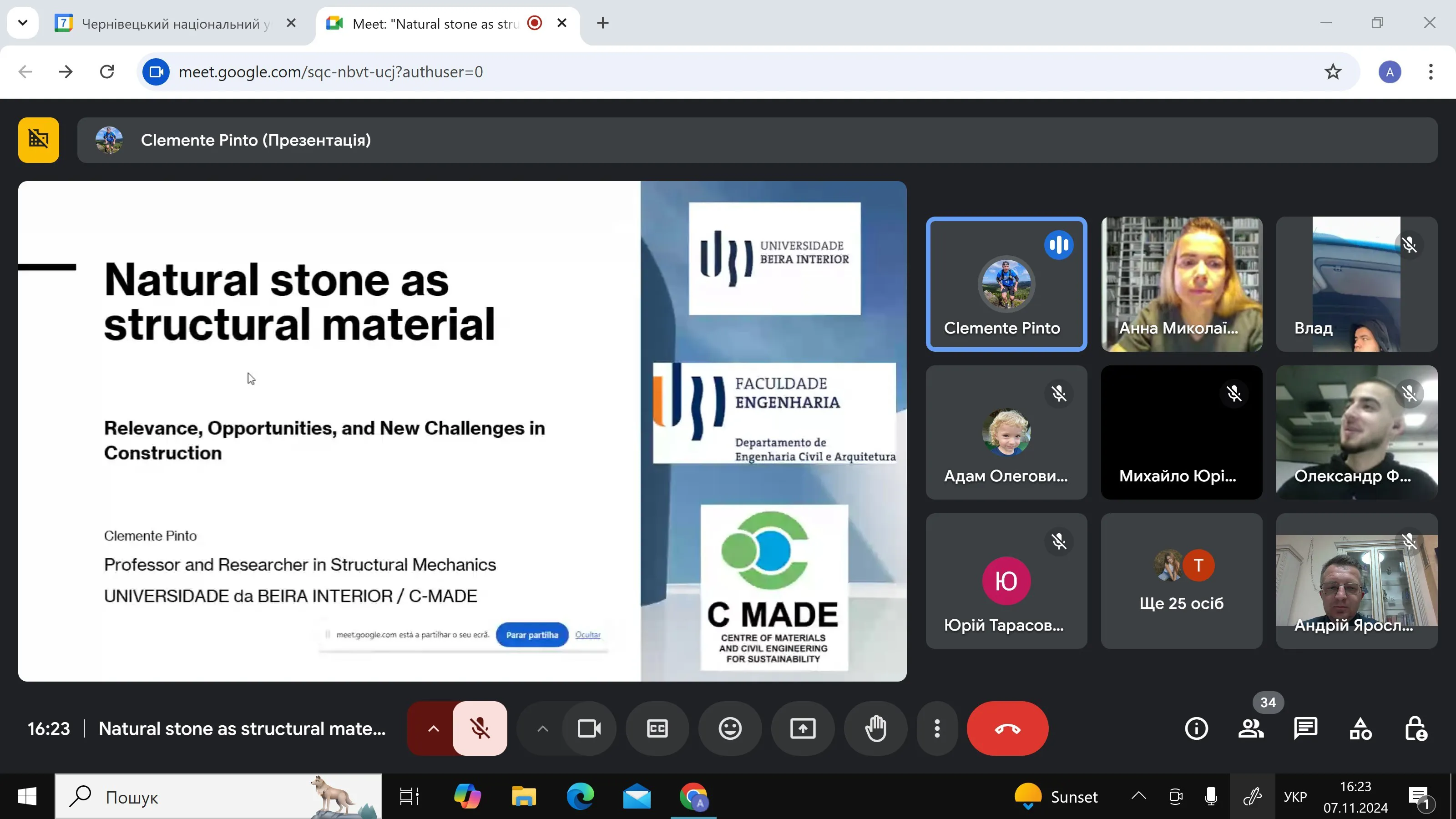
Task: Open host controls lock icon
Action: (1416, 728)
